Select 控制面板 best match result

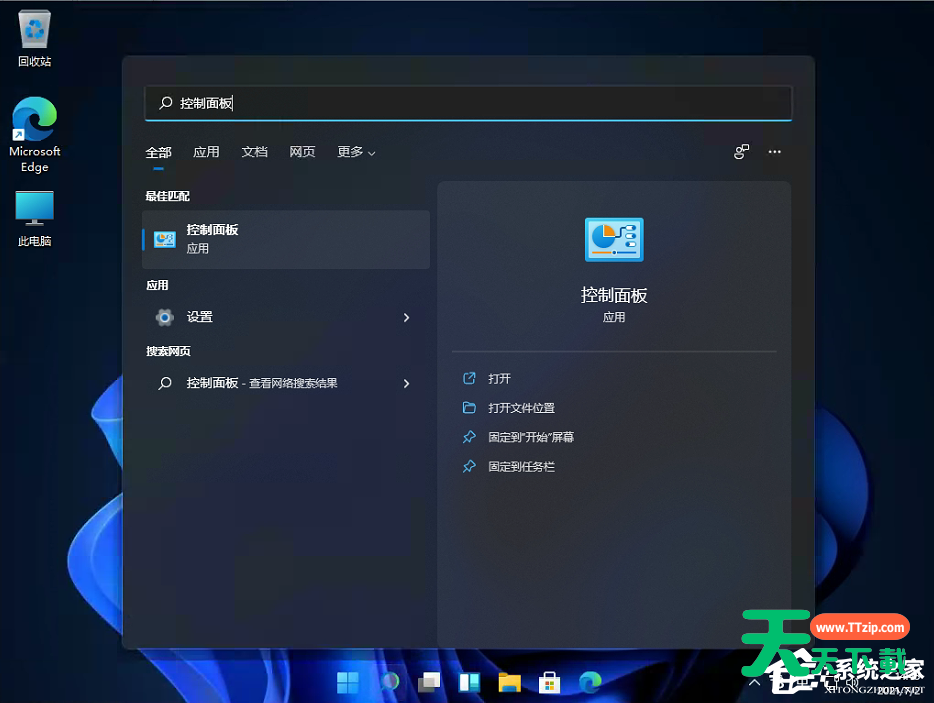click(x=286, y=239)
